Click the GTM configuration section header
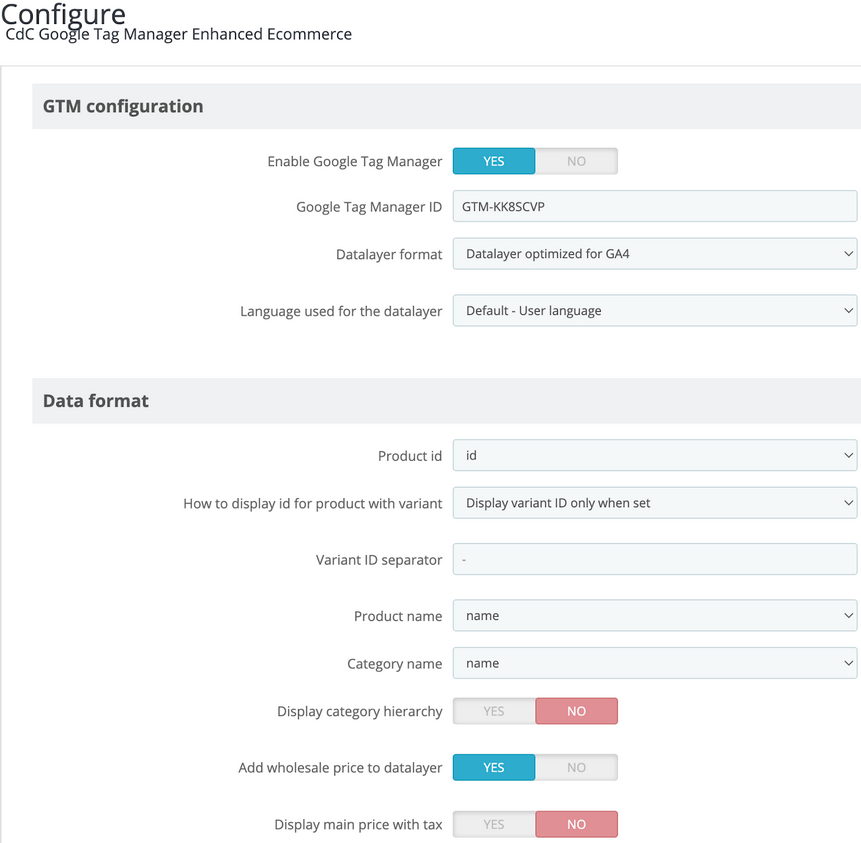 tap(123, 107)
